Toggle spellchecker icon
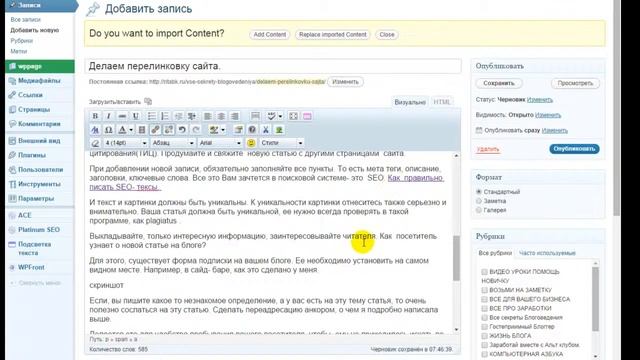Viewport: 640px width, 360px height. pos(271,116)
